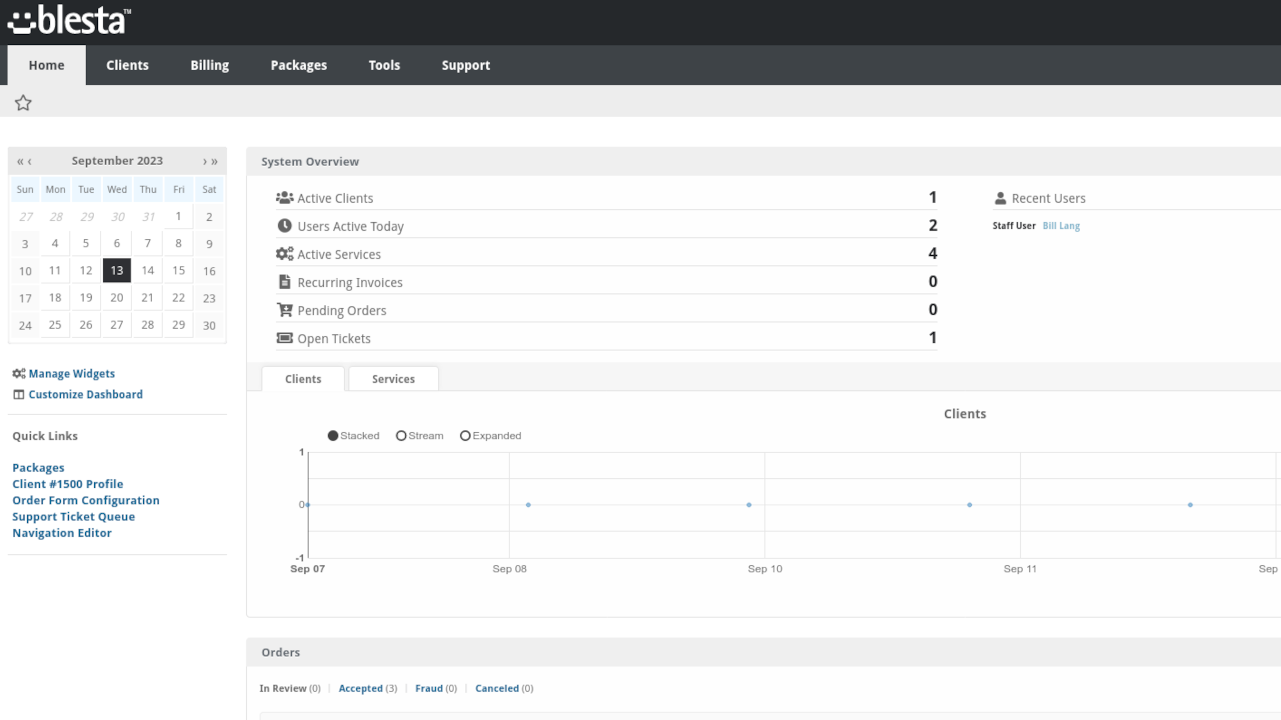The image size is (1281, 720).
Task: Click the Sep 08 data point on chart
Action: click(528, 505)
